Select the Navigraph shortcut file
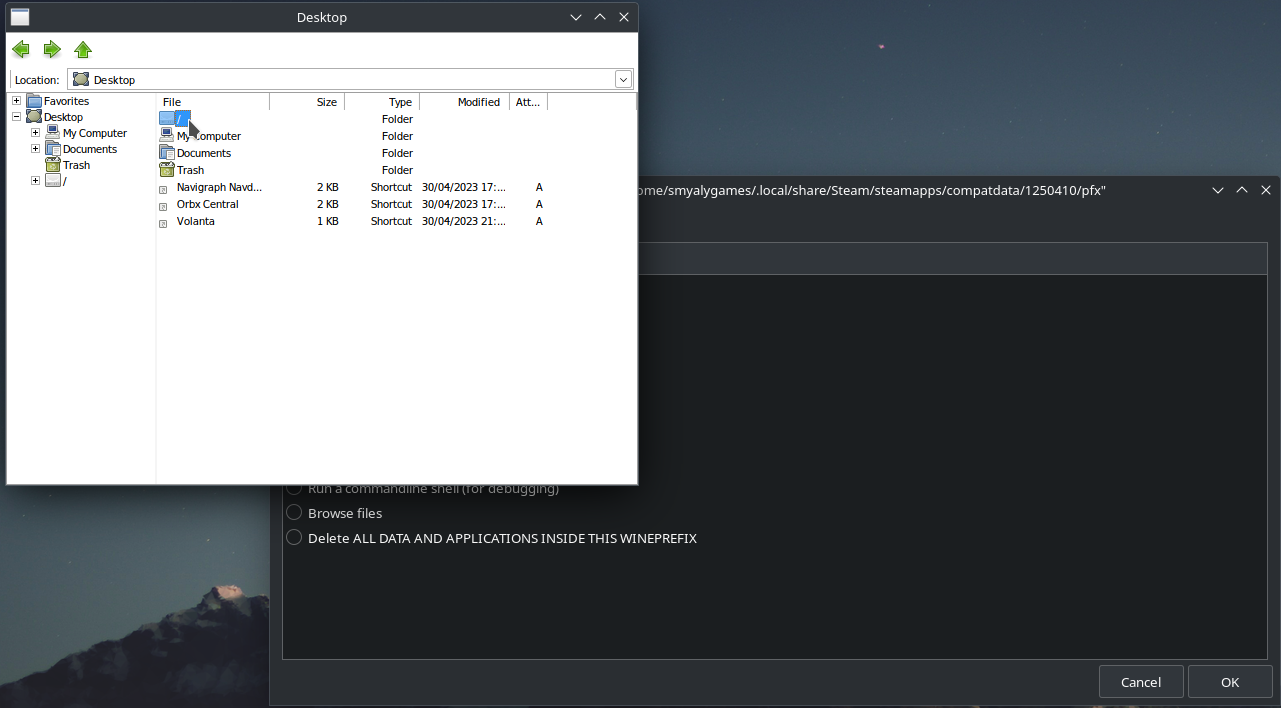 tap(218, 187)
